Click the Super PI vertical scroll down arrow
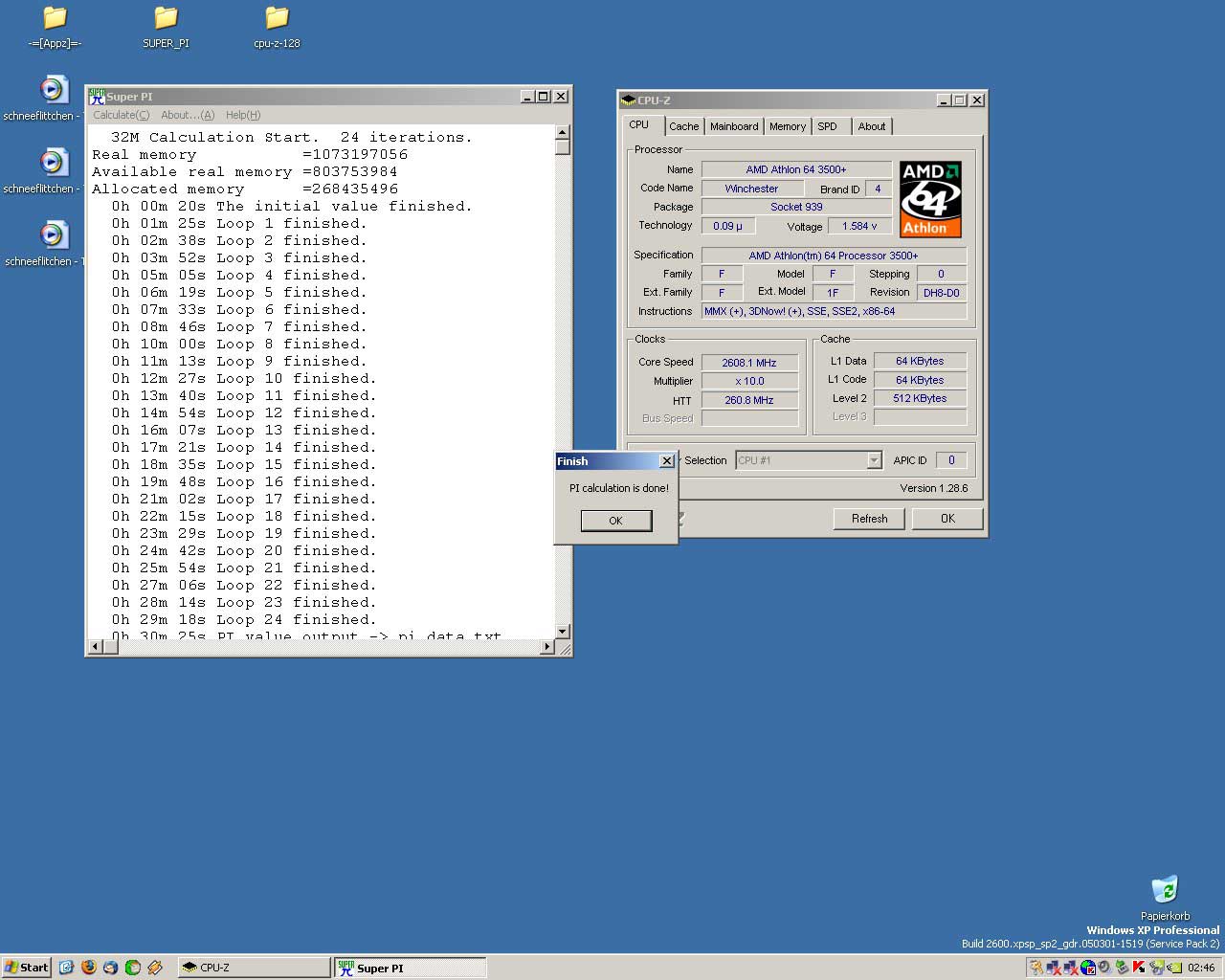 563,632
